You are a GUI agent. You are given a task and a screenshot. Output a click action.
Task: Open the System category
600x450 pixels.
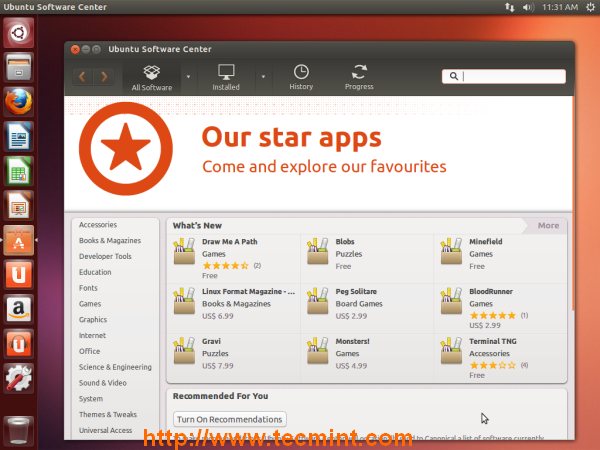point(91,399)
